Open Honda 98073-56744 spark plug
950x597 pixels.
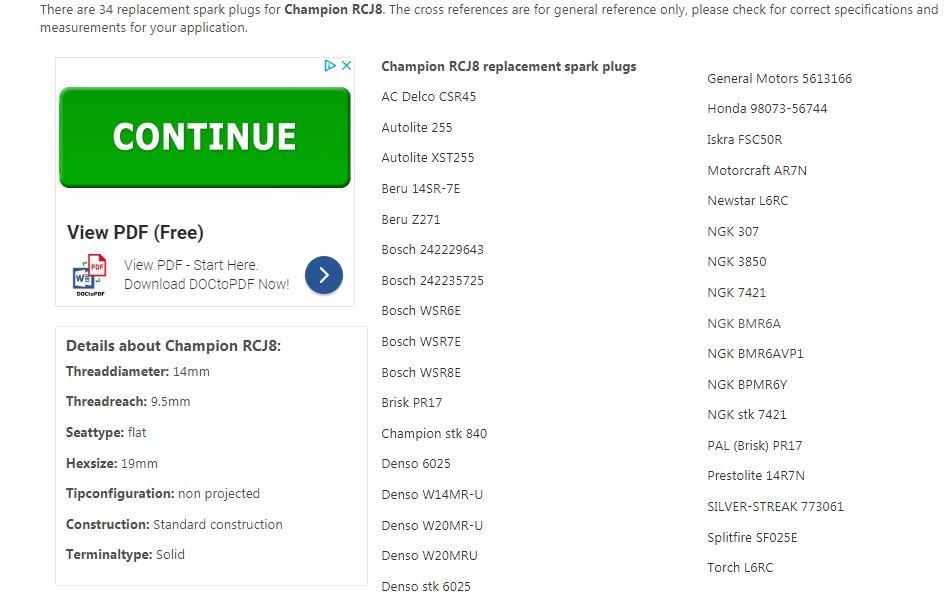[x=767, y=109]
